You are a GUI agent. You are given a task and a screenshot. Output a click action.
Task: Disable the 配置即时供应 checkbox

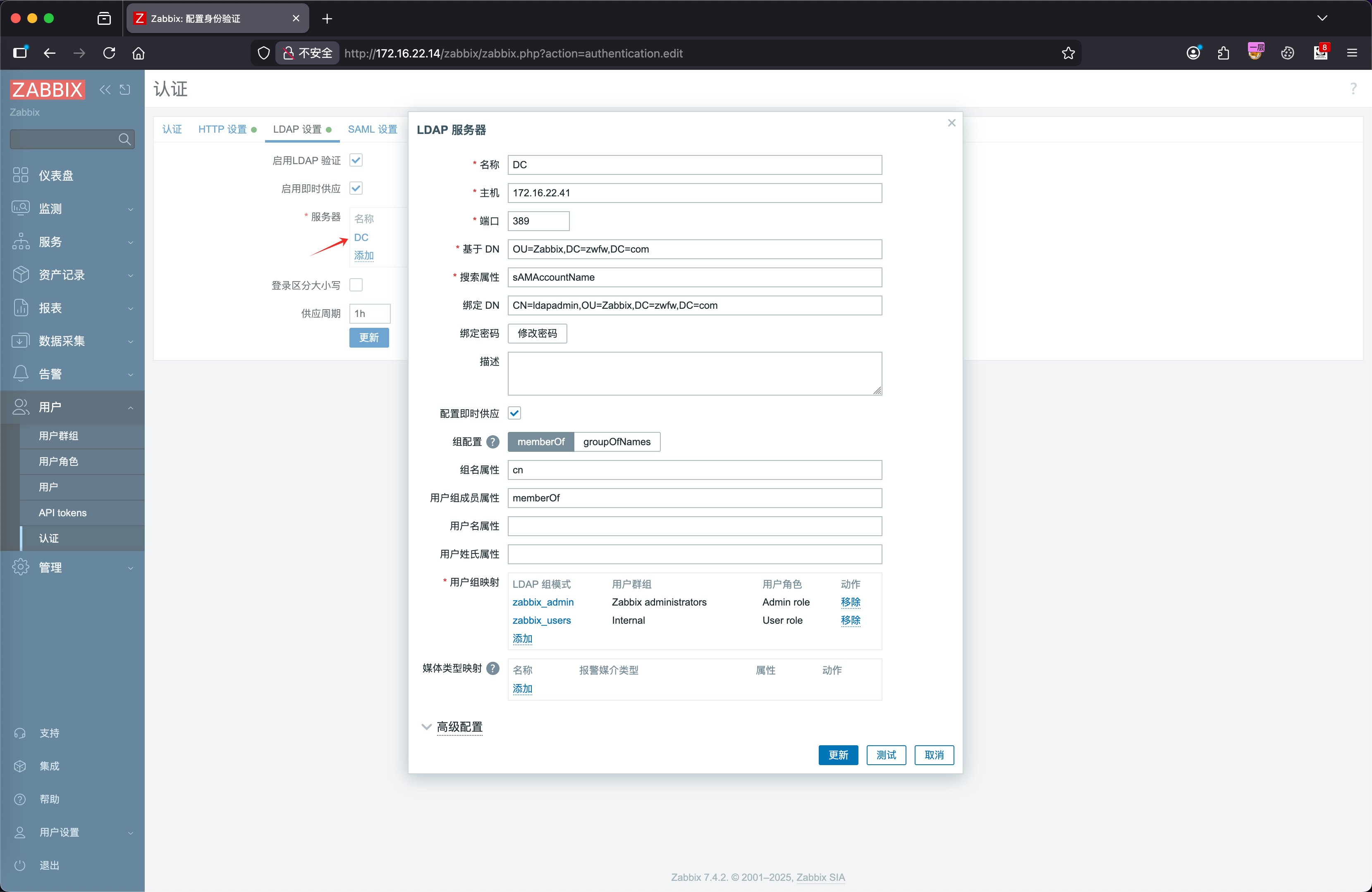[x=514, y=413]
